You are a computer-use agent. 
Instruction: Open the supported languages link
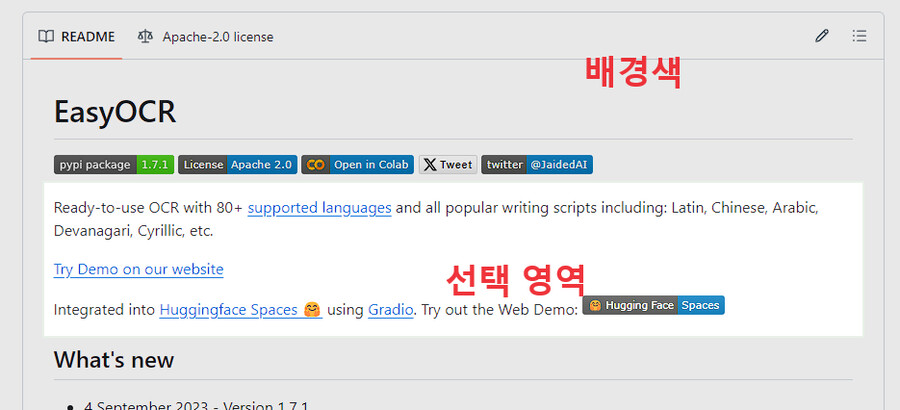(320, 207)
